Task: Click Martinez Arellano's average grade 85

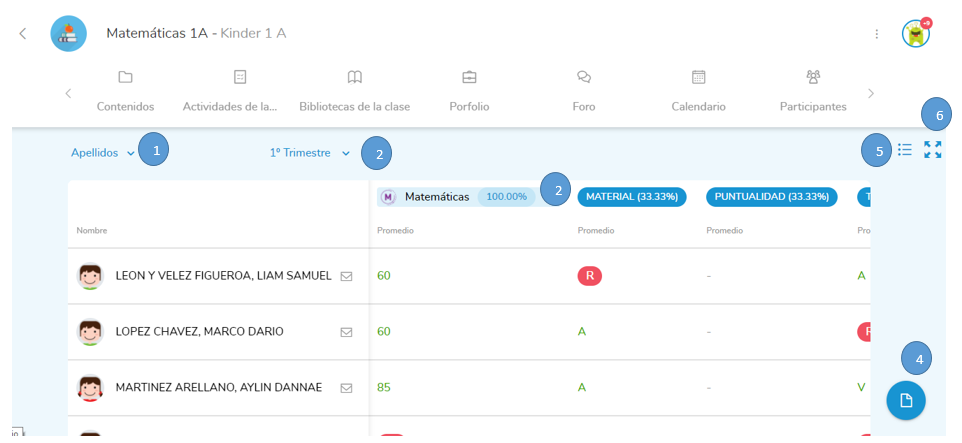Action: pos(384,388)
